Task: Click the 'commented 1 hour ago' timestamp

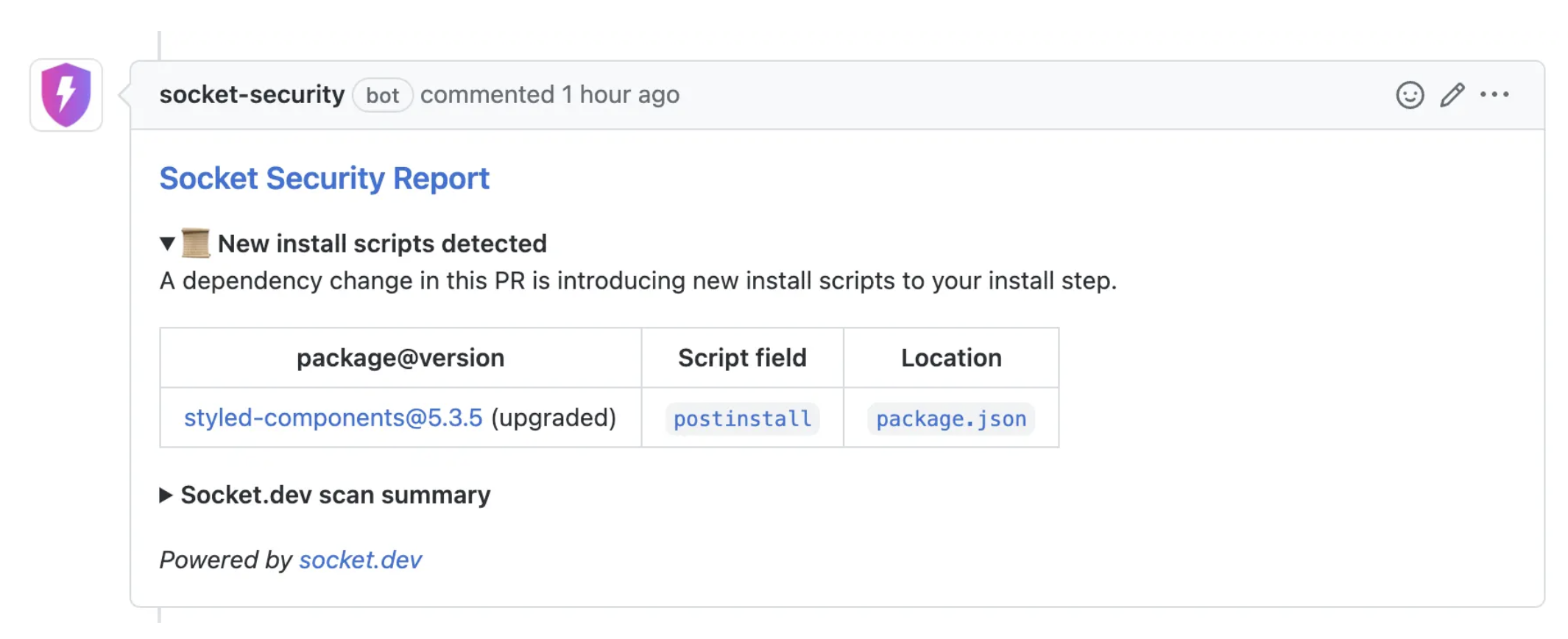Action: [550, 95]
